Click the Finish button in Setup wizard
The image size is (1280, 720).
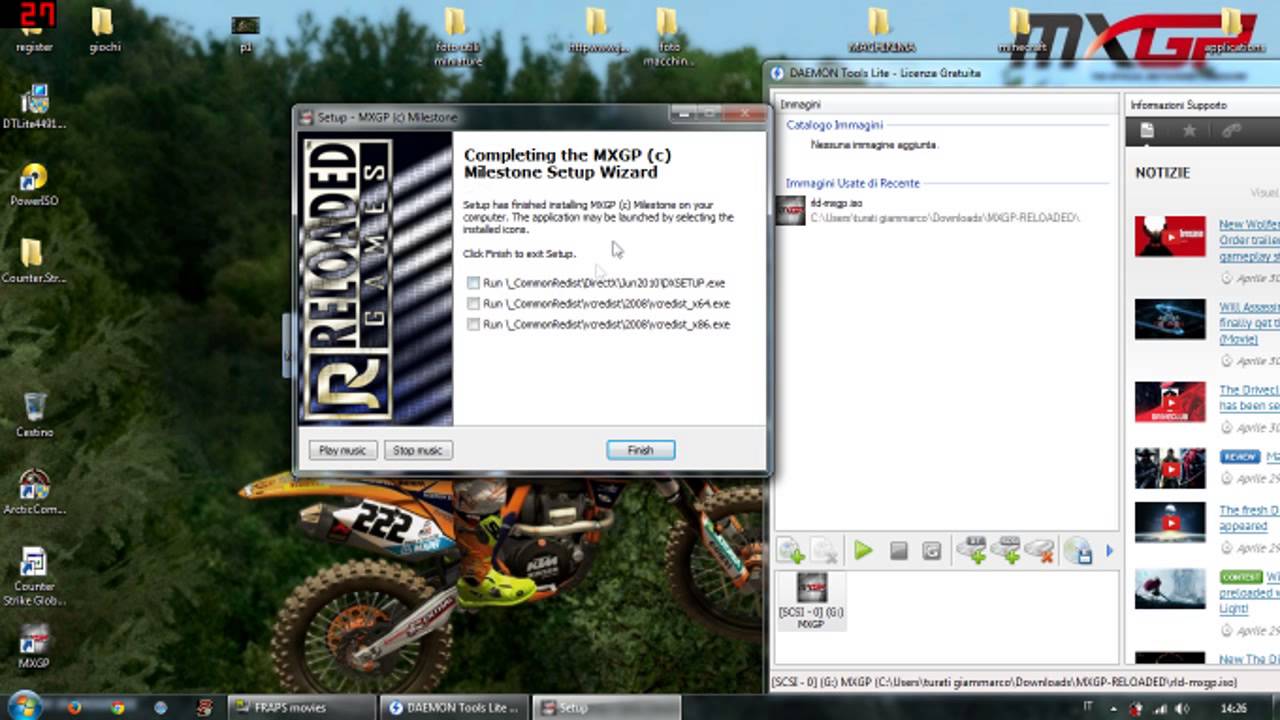coord(640,450)
